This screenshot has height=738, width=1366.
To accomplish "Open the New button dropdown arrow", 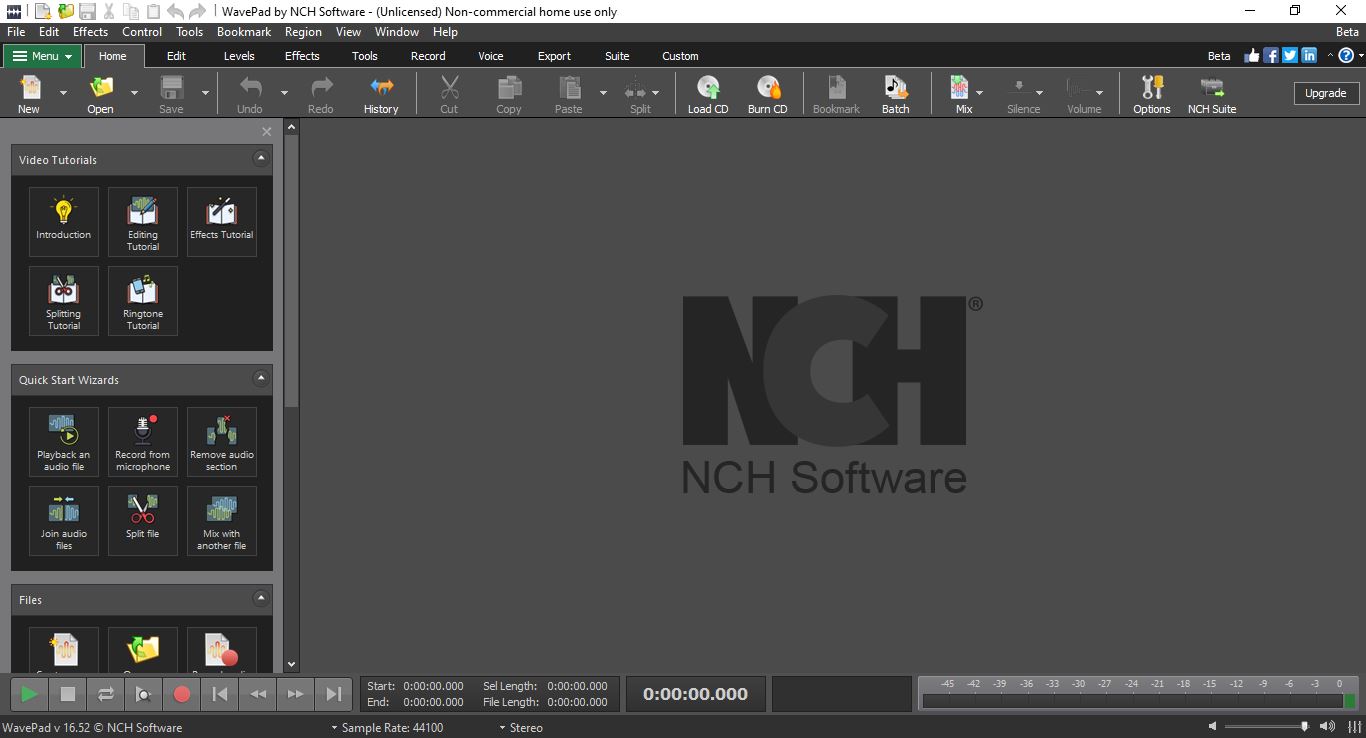I will tap(63, 93).
